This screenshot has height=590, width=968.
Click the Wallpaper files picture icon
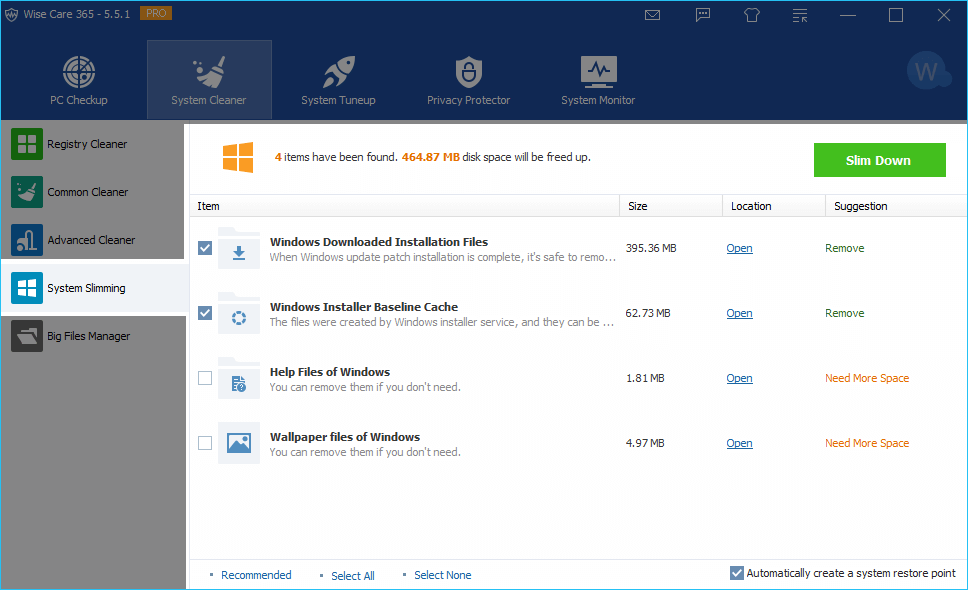(239, 443)
